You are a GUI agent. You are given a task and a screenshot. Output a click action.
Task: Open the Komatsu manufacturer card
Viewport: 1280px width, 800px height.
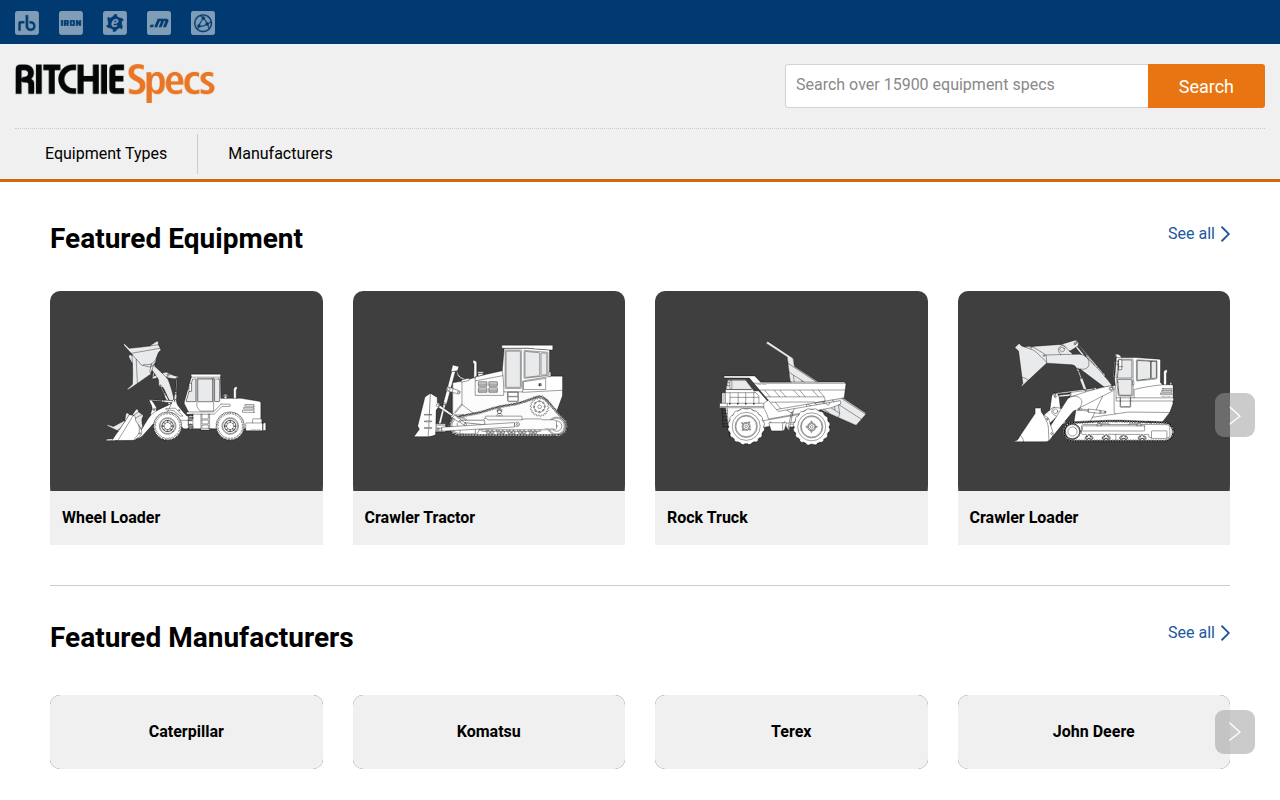pyautogui.click(x=489, y=732)
